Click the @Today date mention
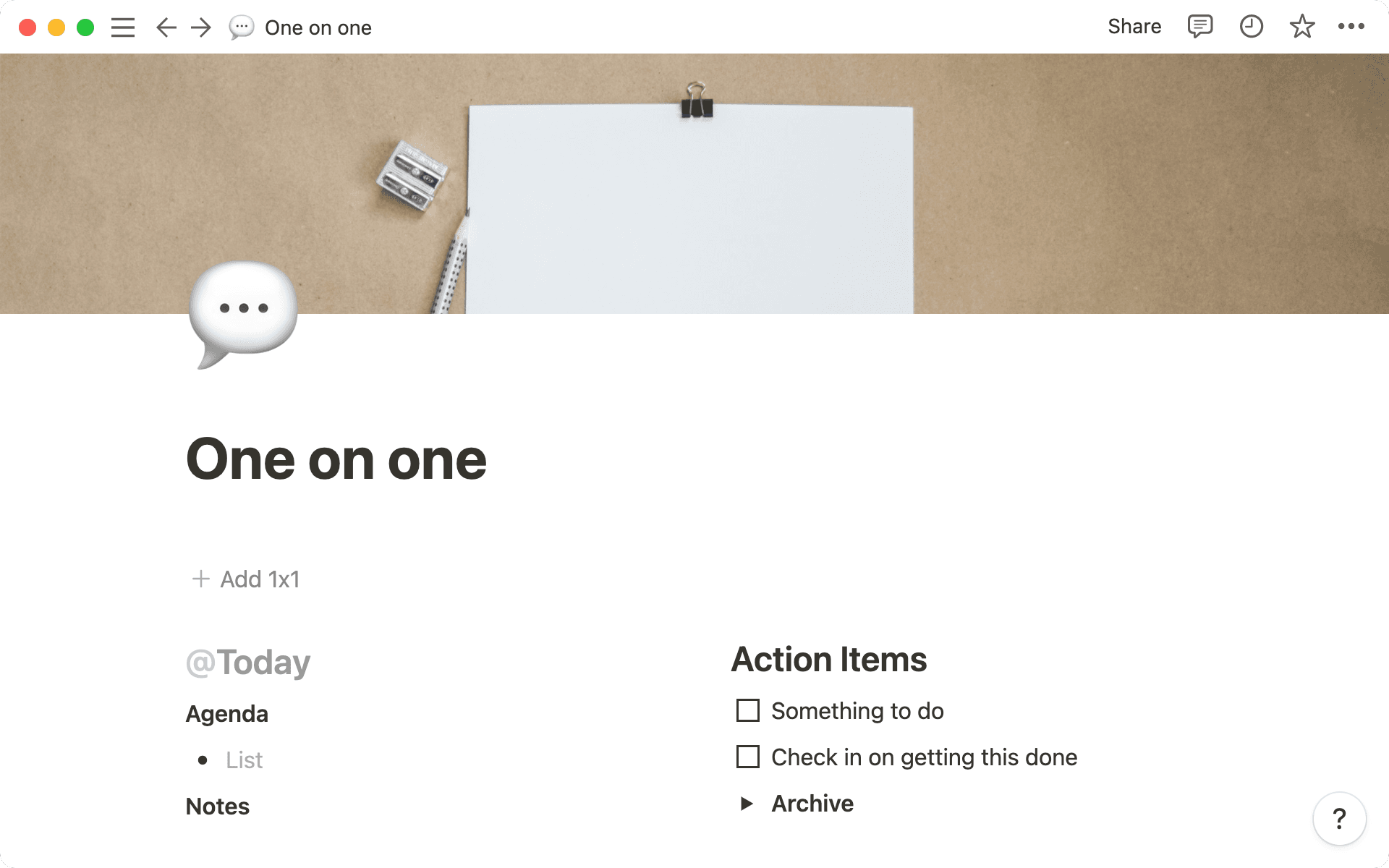The width and height of the screenshot is (1389, 868). [247, 662]
